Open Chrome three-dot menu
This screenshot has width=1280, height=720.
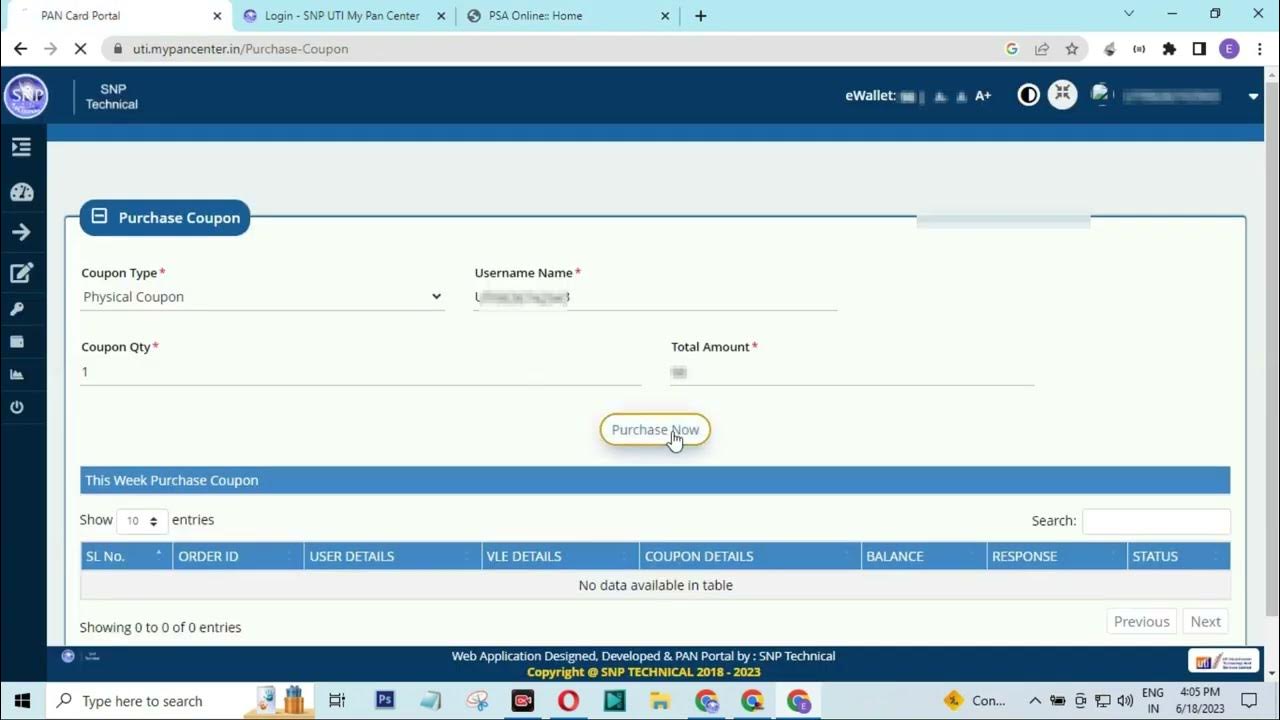pos(1258,49)
